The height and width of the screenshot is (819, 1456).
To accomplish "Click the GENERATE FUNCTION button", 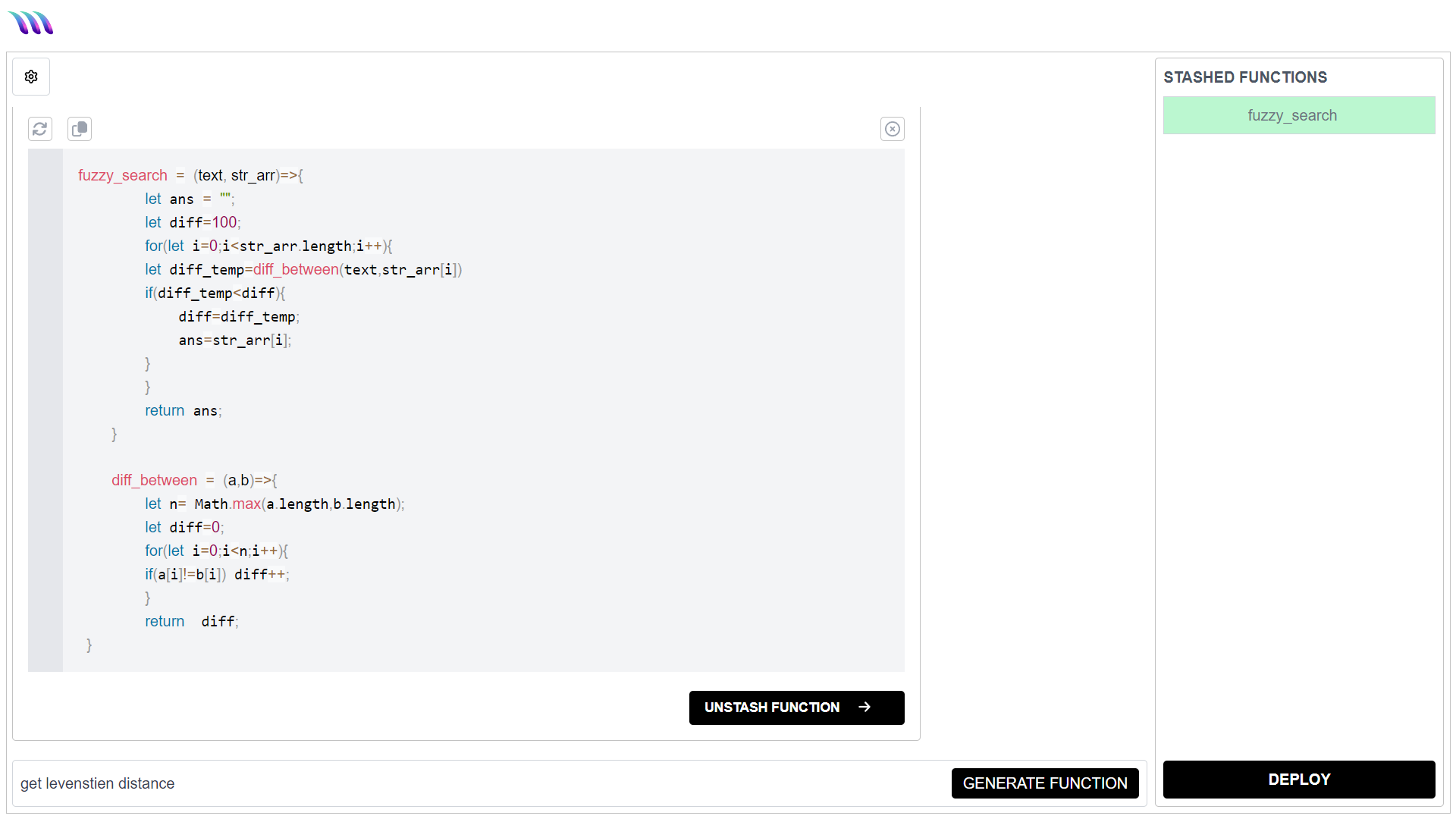I will pyautogui.click(x=1045, y=783).
